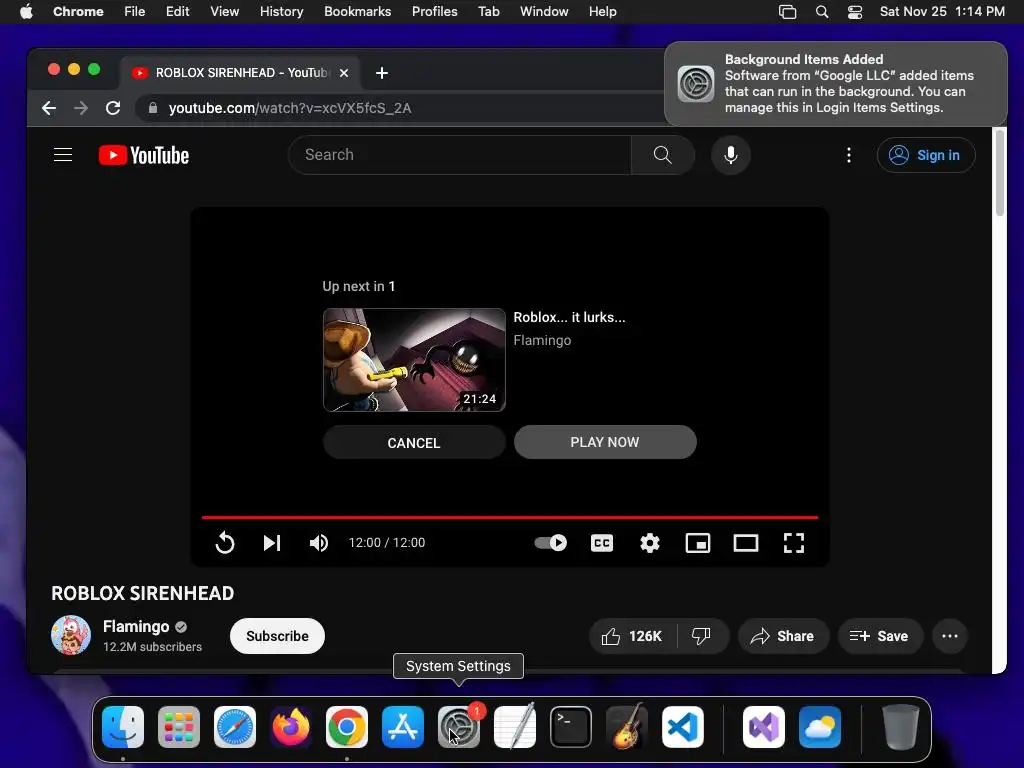The width and height of the screenshot is (1024, 768).
Task: Launch Terminal from the Dock
Action: (571, 727)
